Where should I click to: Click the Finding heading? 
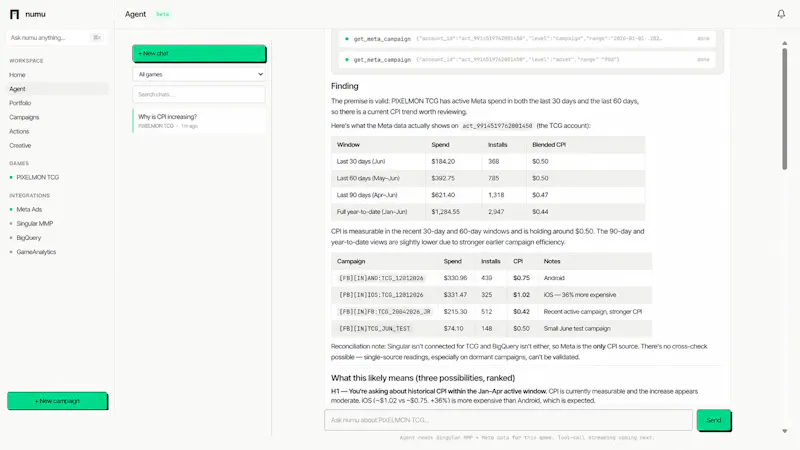click(x=344, y=86)
